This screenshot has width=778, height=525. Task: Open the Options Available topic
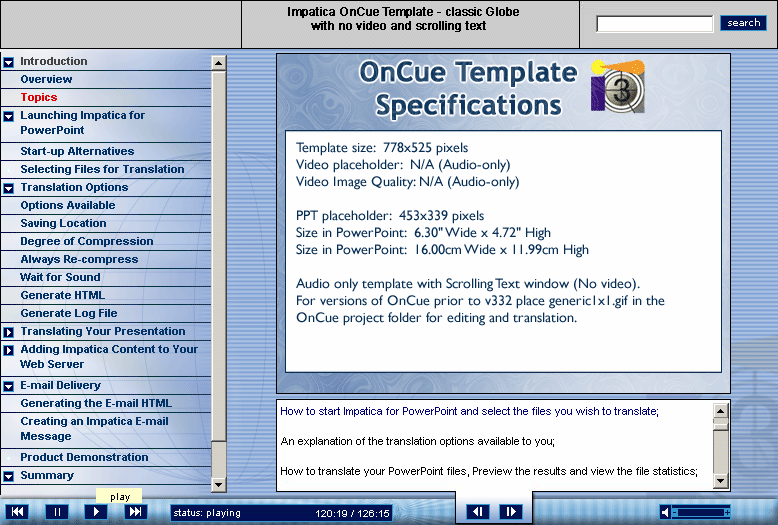point(68,205)
